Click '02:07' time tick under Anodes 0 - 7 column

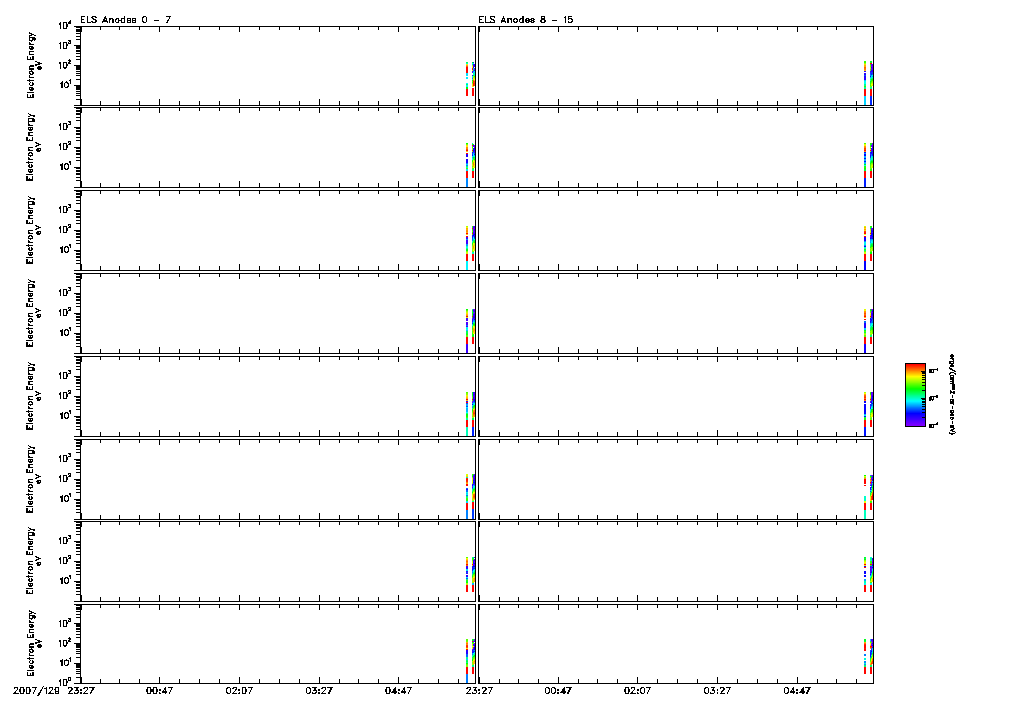(239, 691)
